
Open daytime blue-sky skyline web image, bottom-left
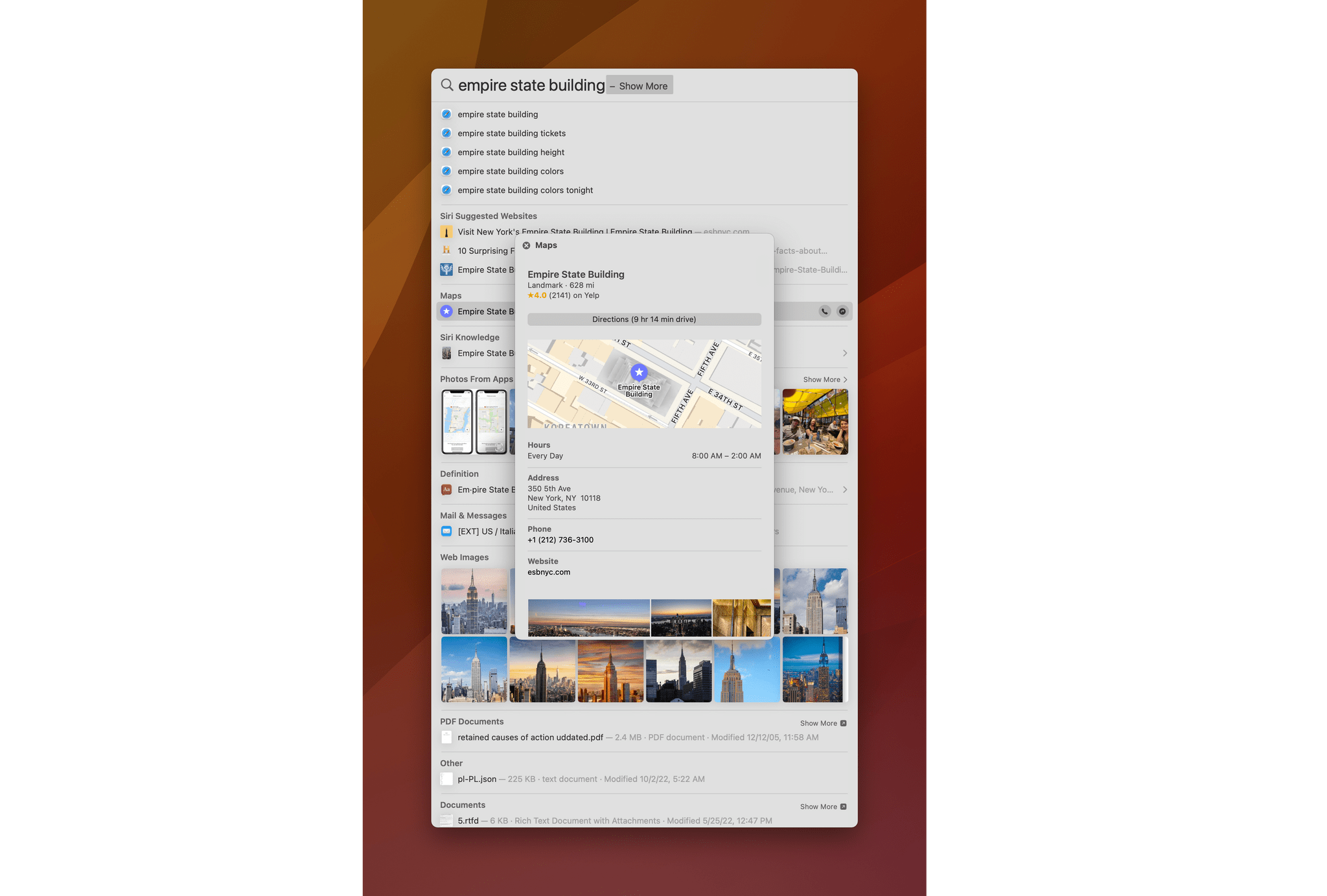pyautogui.click(x=474, y=669)
